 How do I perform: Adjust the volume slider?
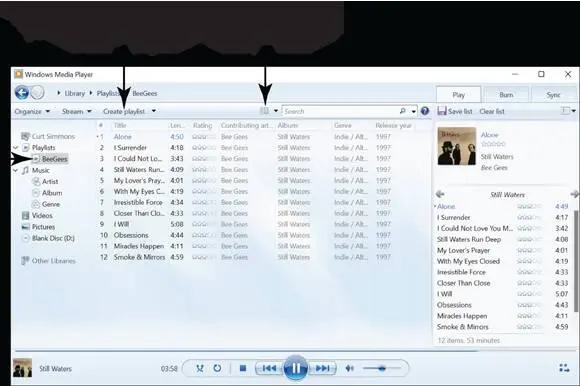382,368
